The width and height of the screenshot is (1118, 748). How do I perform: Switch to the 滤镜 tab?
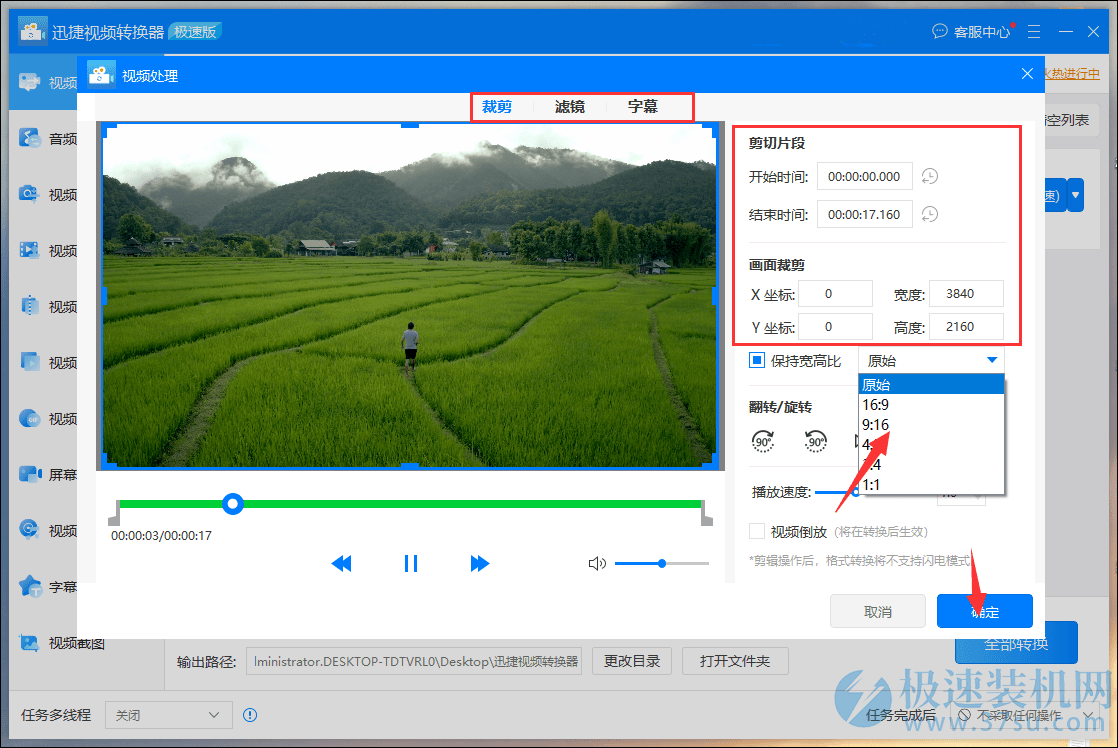point(570,107)
